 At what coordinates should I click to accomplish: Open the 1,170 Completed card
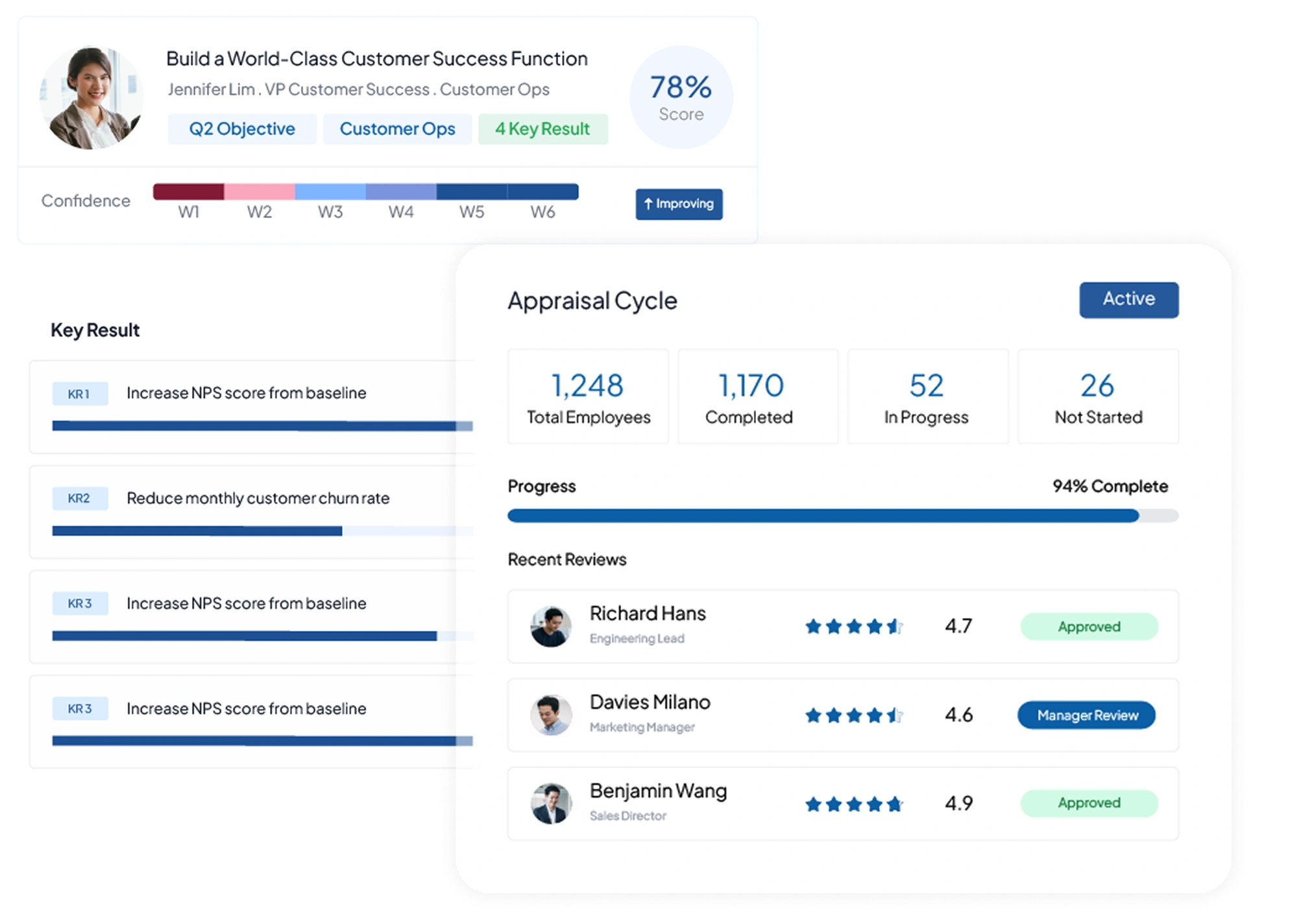click(x=758, y=397)
